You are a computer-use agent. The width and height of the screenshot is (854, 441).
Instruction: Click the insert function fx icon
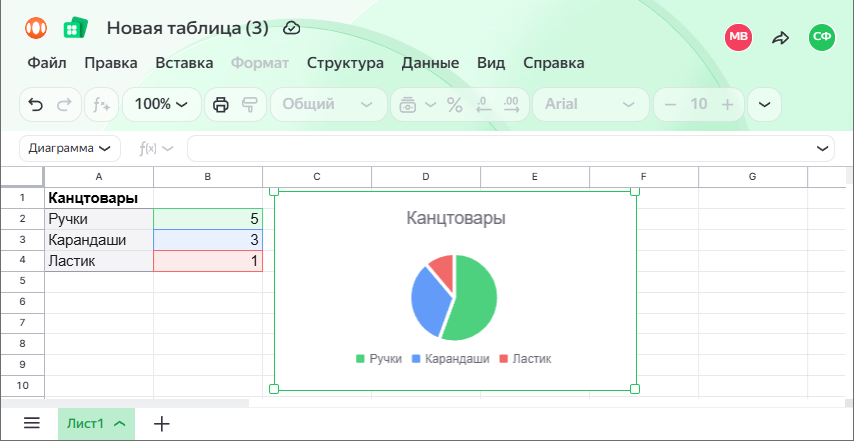click(x=101, y=104)
